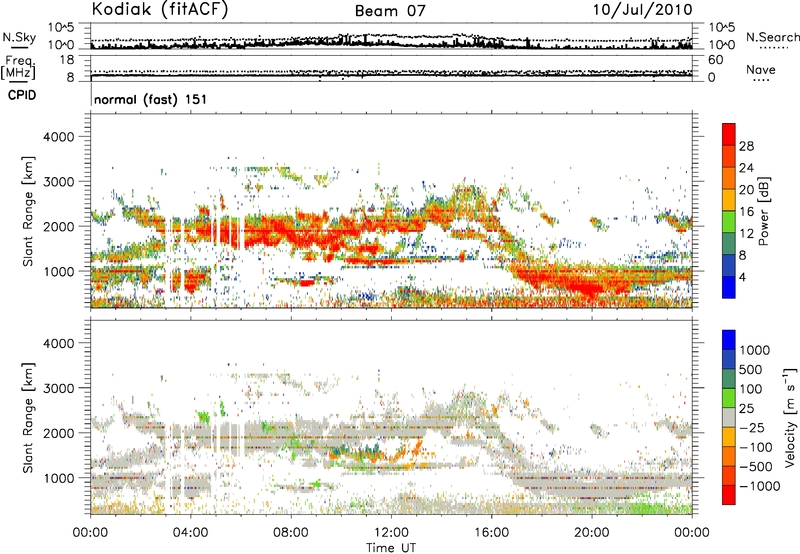Pick the red bottom segment of velocity colorbar
This screenshot has width=800, height=554.
tap(729, 495)
